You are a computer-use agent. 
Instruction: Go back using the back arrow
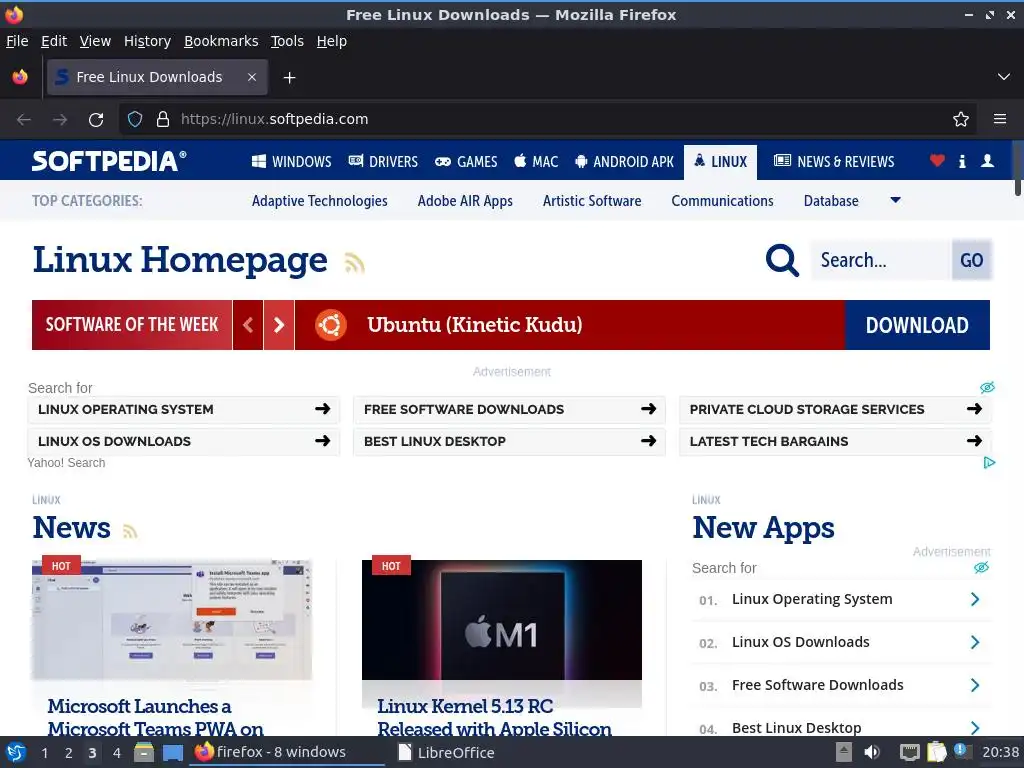click(24, 120)
